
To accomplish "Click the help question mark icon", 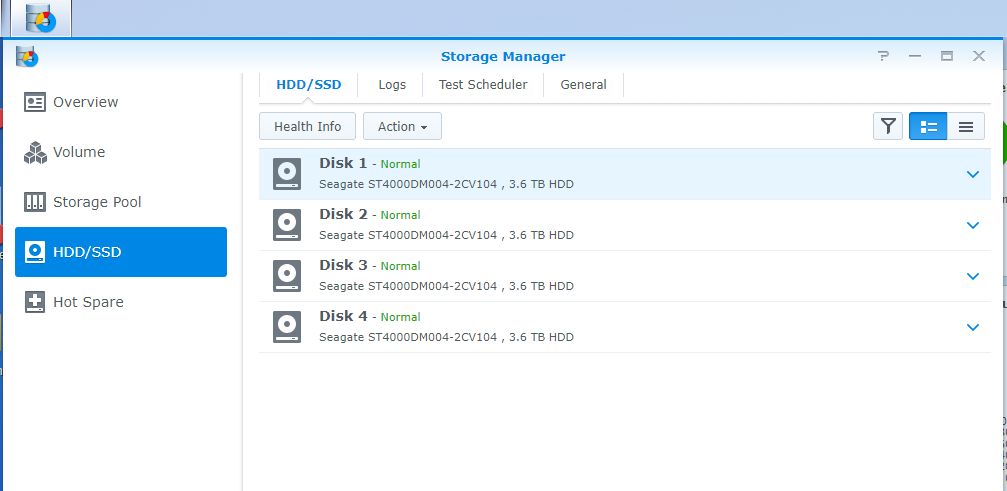I will [883, 56].
